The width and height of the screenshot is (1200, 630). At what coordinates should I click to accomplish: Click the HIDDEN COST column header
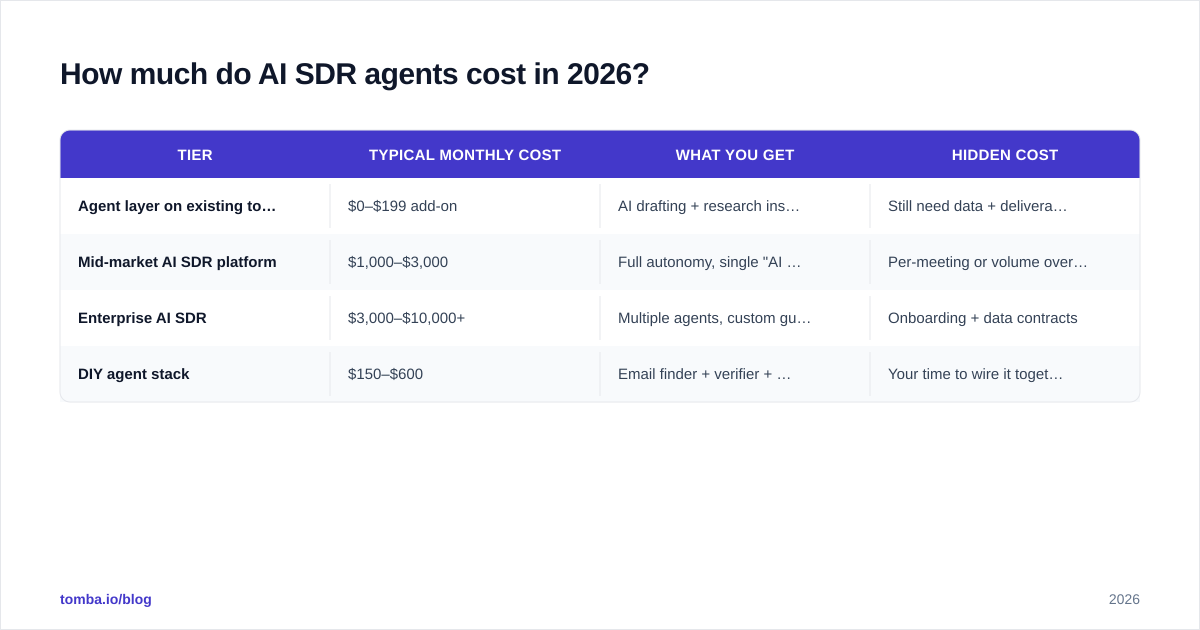click(1005, 155)
